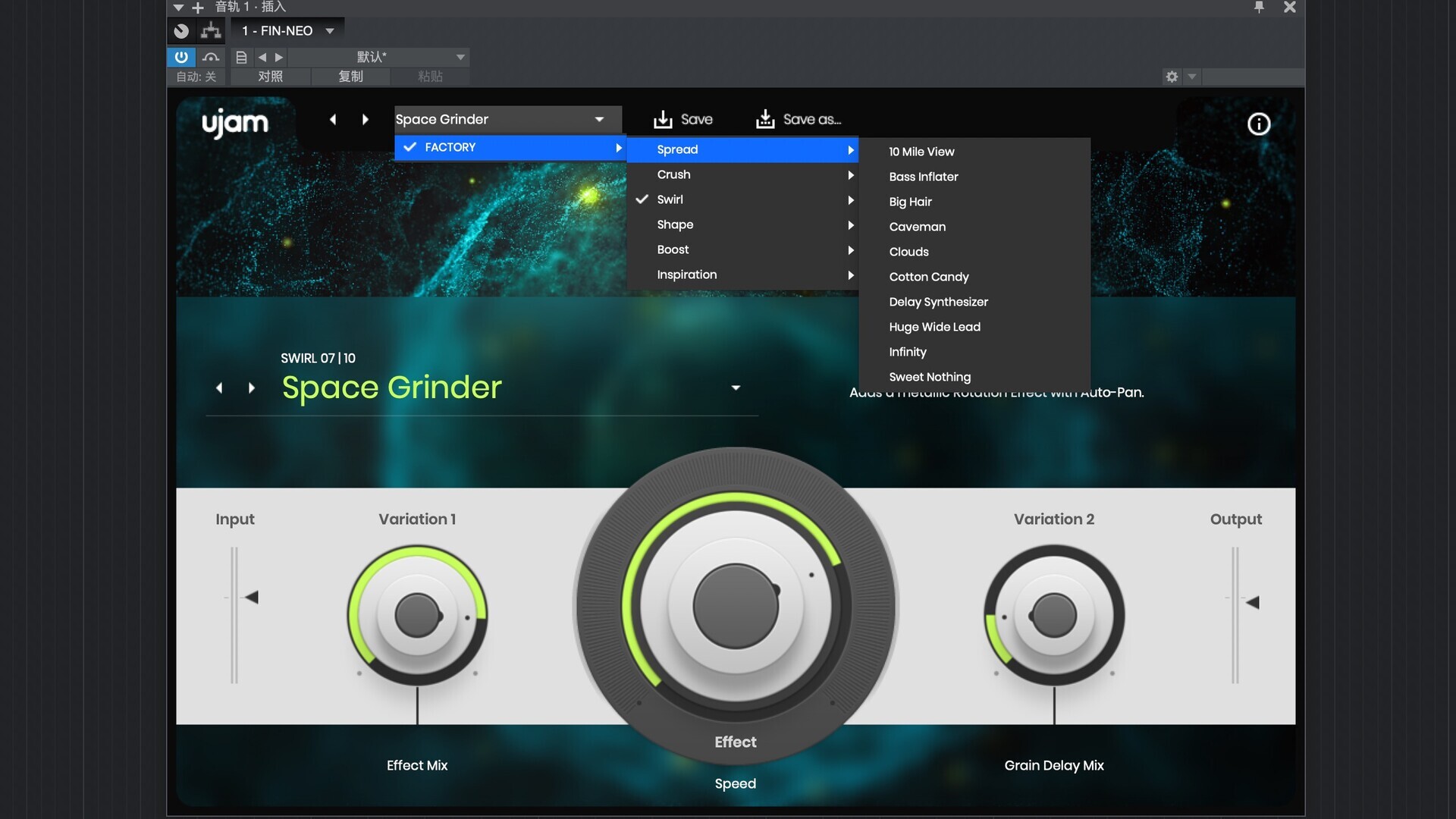Viewport: 1456px width, 819px height.
Task: Toggle the plugin power bypass button
Action: [x=181, y=57]
